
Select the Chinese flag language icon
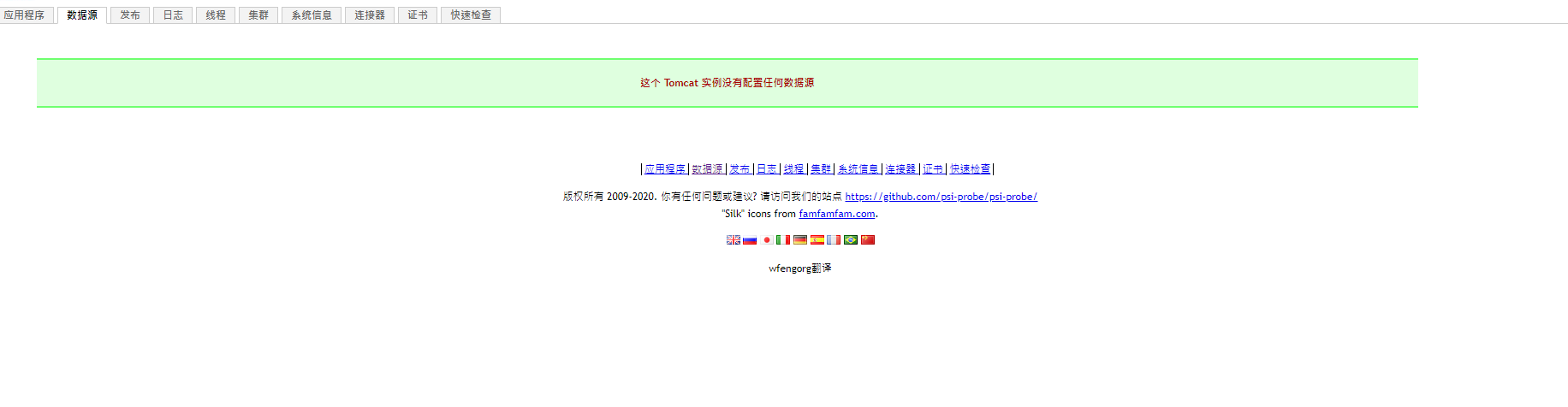pos(868,240)
